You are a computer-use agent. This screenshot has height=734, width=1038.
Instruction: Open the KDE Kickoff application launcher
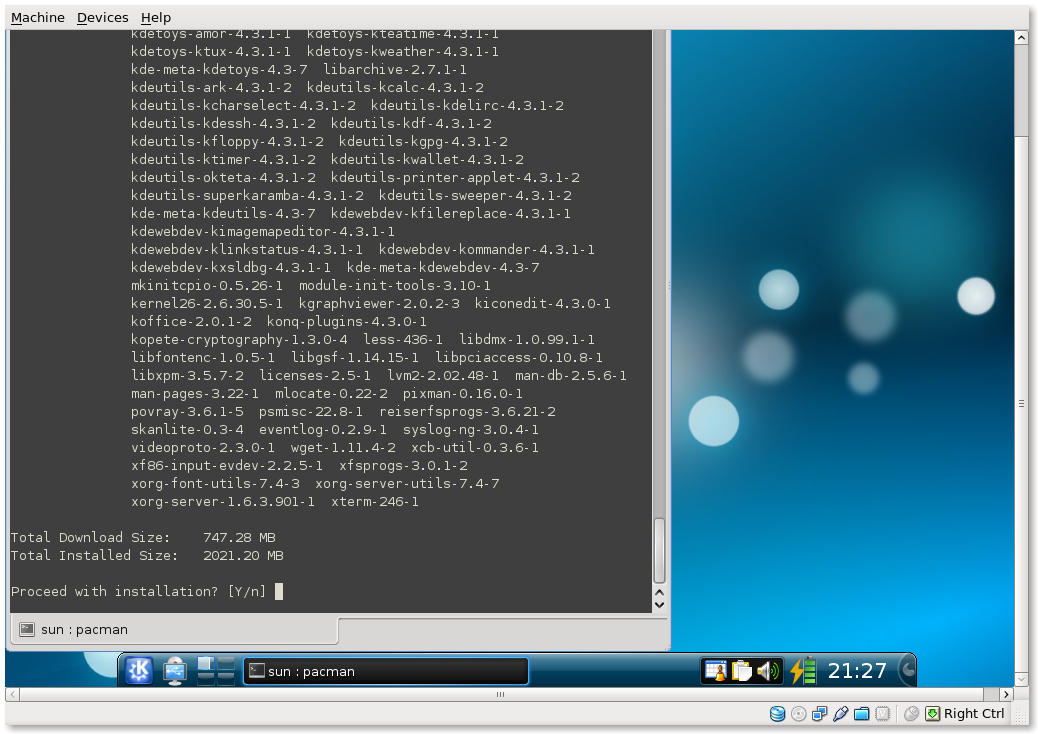[138, 671]
